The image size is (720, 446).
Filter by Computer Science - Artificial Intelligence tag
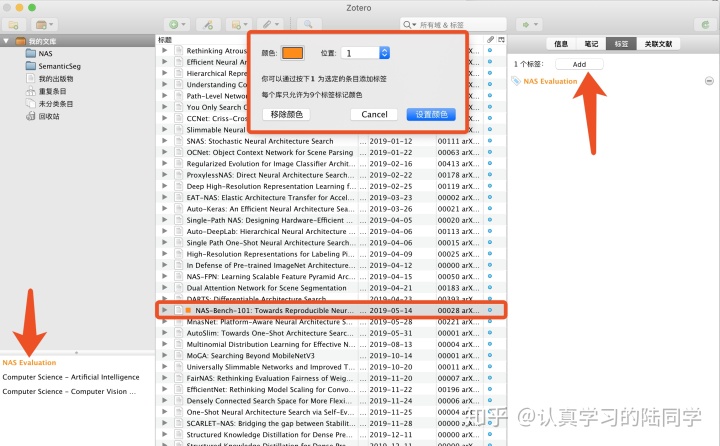coord(71,377)
